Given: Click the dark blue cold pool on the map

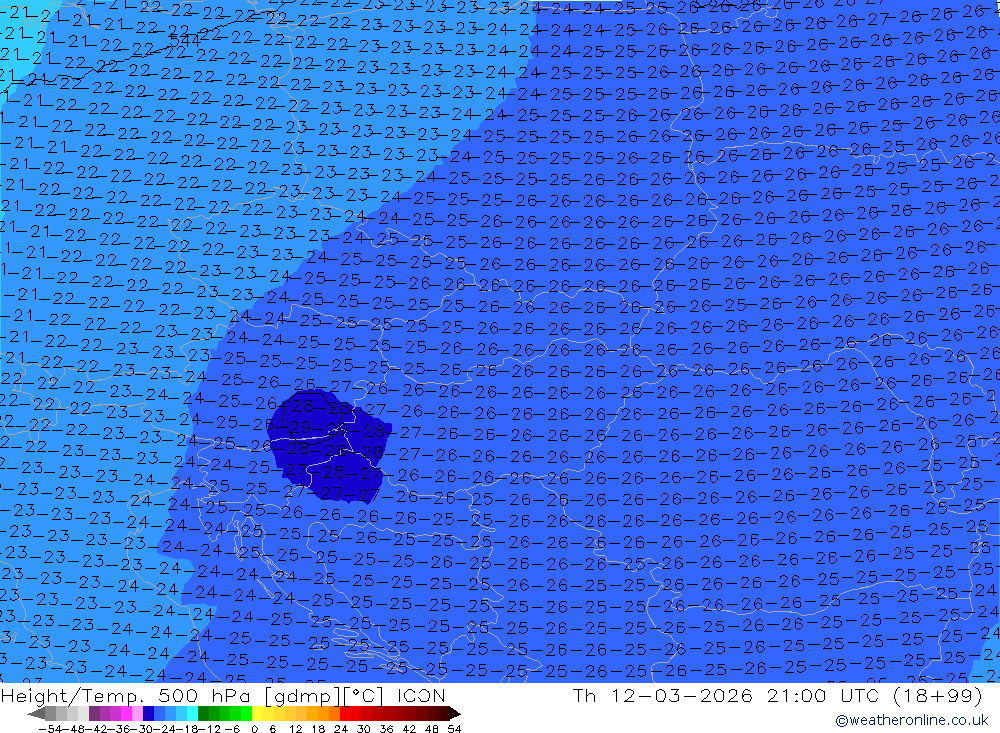Looking at the screenshot, I should point(328,445).
